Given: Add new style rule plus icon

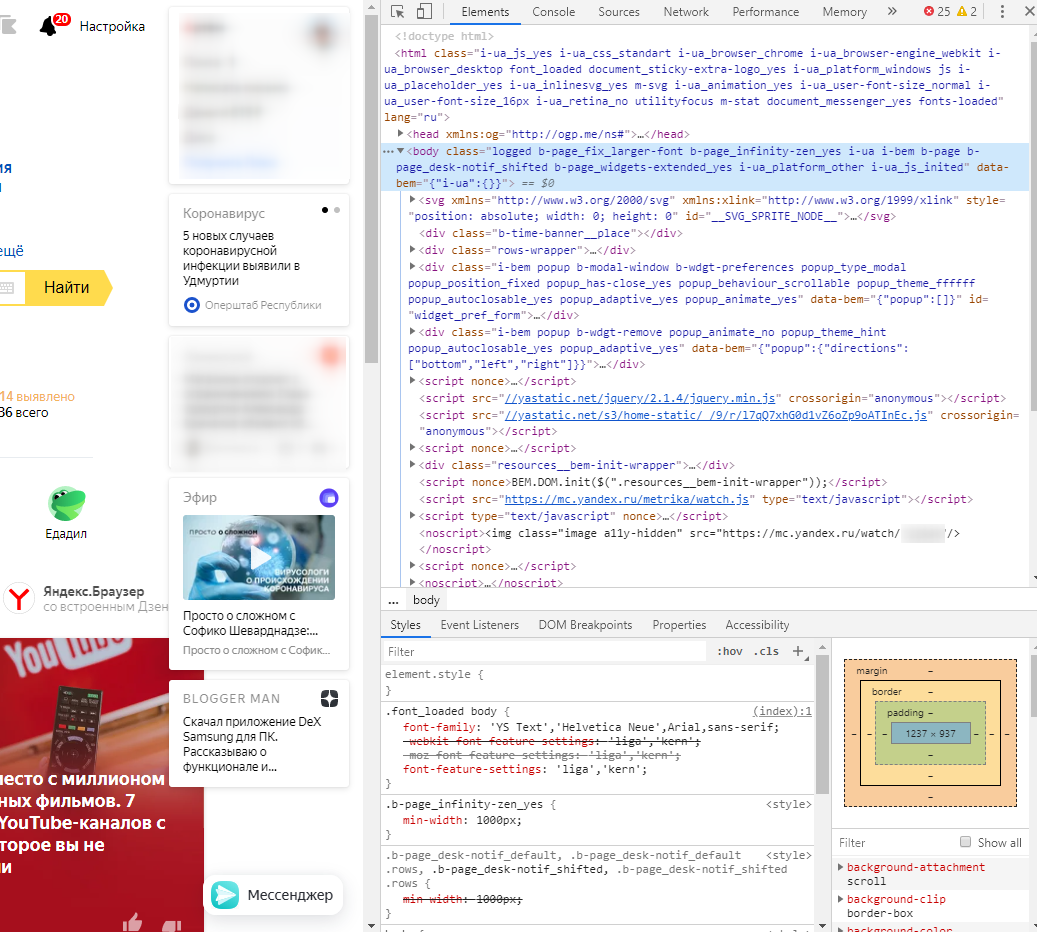Looking at the screenshot, I should pos(798,652).
